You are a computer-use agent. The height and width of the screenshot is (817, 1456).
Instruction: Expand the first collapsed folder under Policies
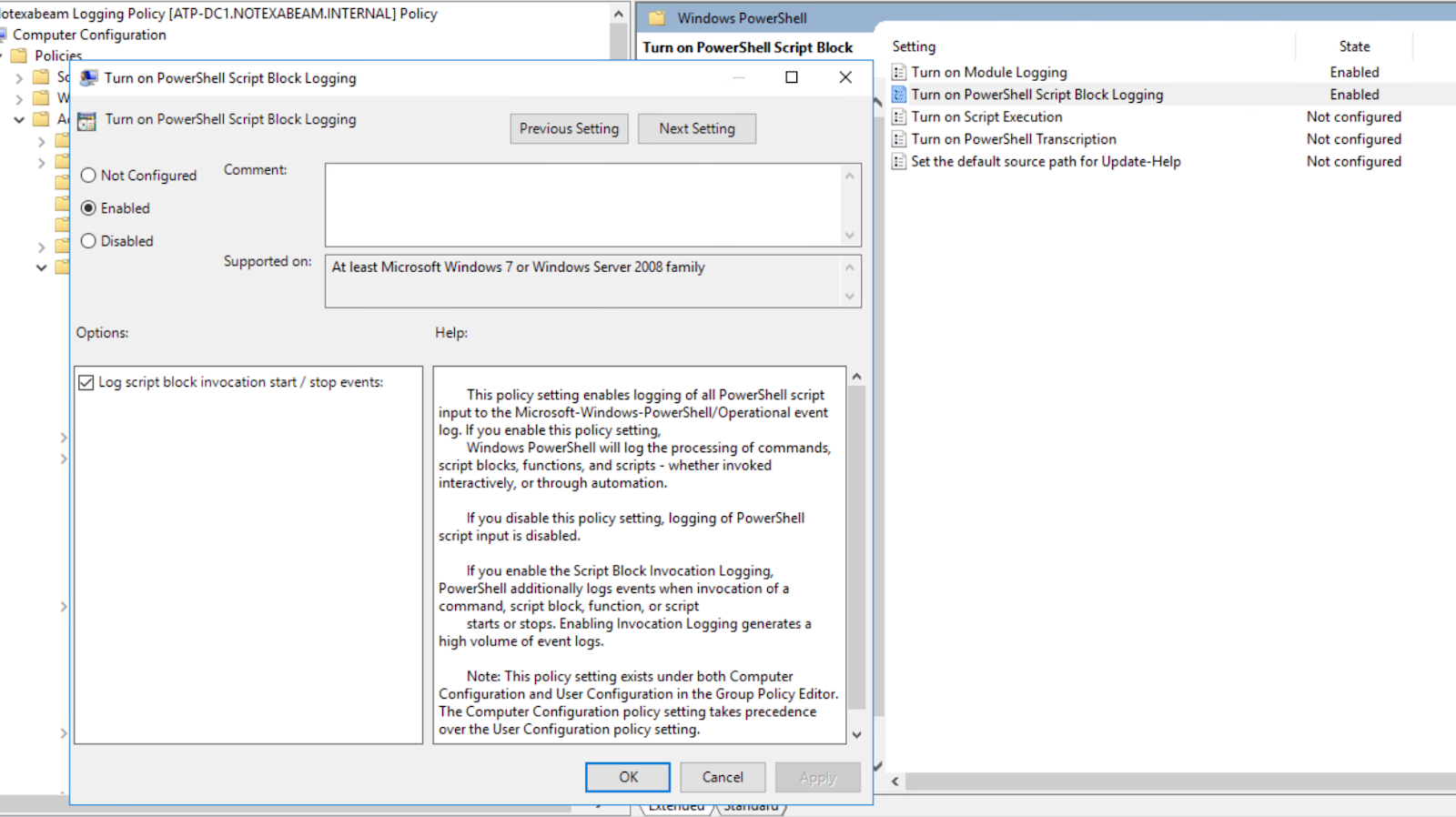19,78
